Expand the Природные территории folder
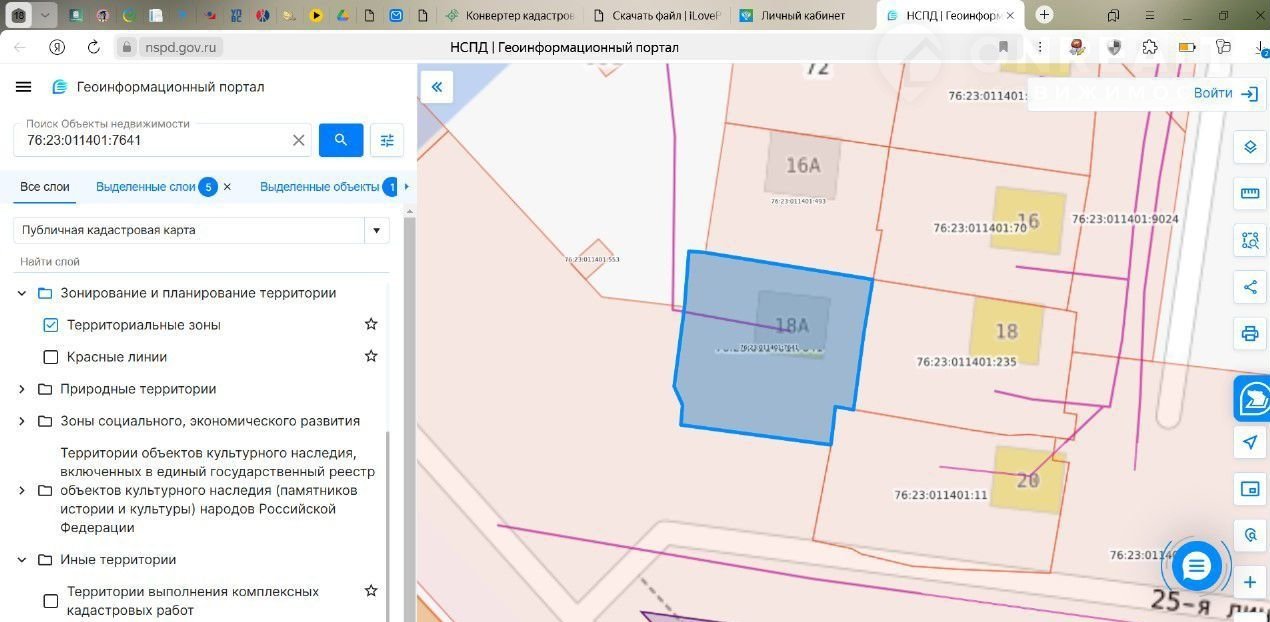Screen dimensions: 1270x622 22,389
